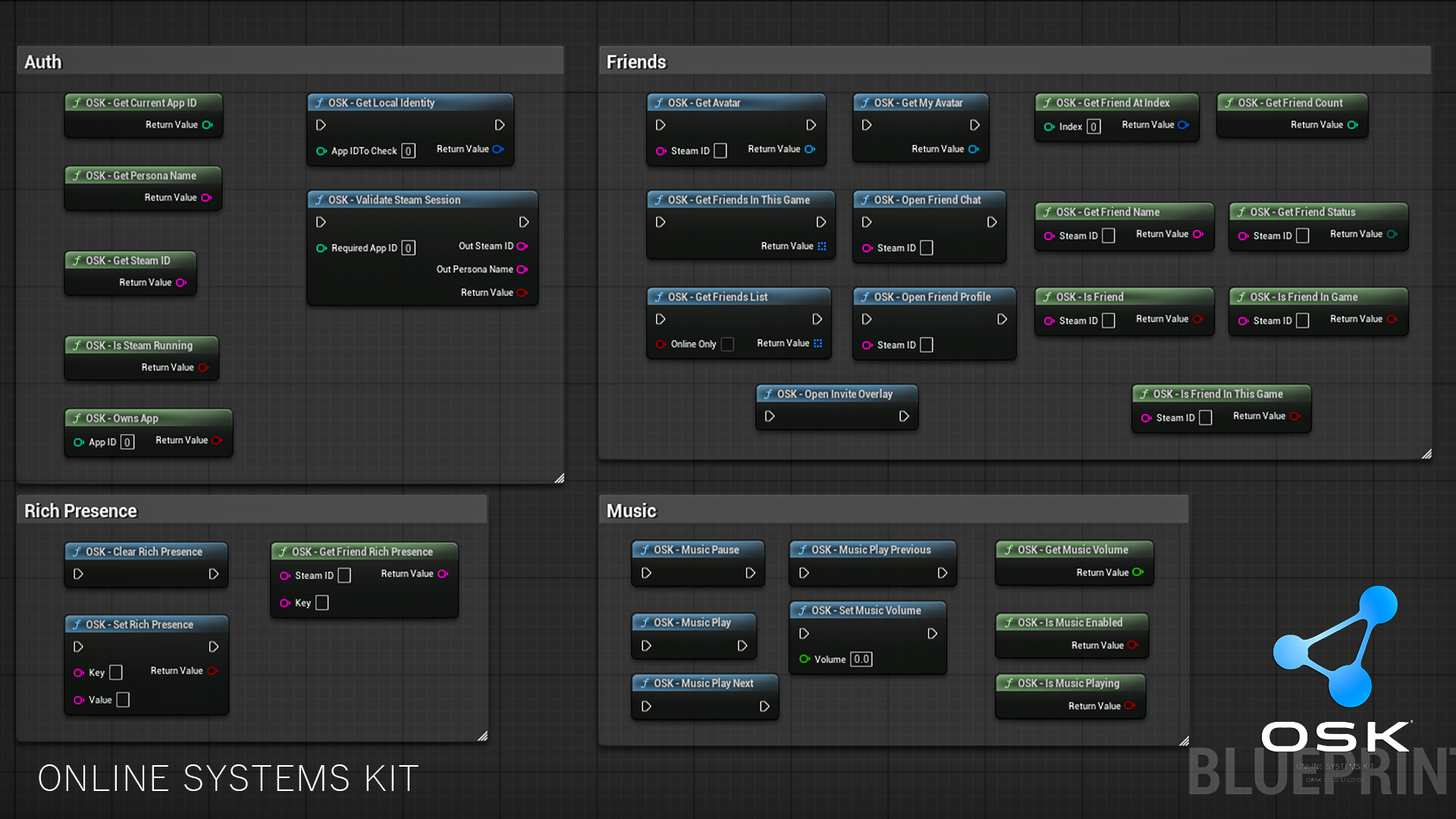The height and width of the screenshot is (819, 1456).
Task: Click output exec pin of OSK - Music Pause
Action: click(x=749, y=573)
